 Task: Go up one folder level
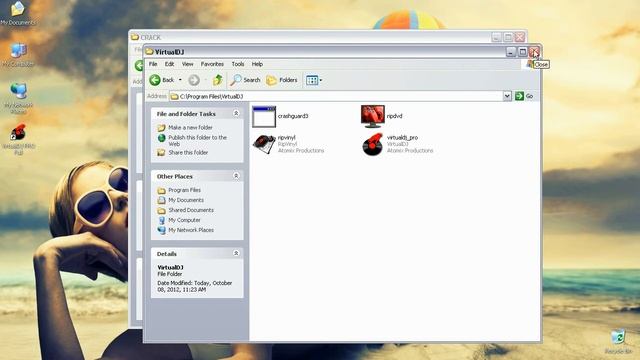pyautogui.click(x=218, y=80)
